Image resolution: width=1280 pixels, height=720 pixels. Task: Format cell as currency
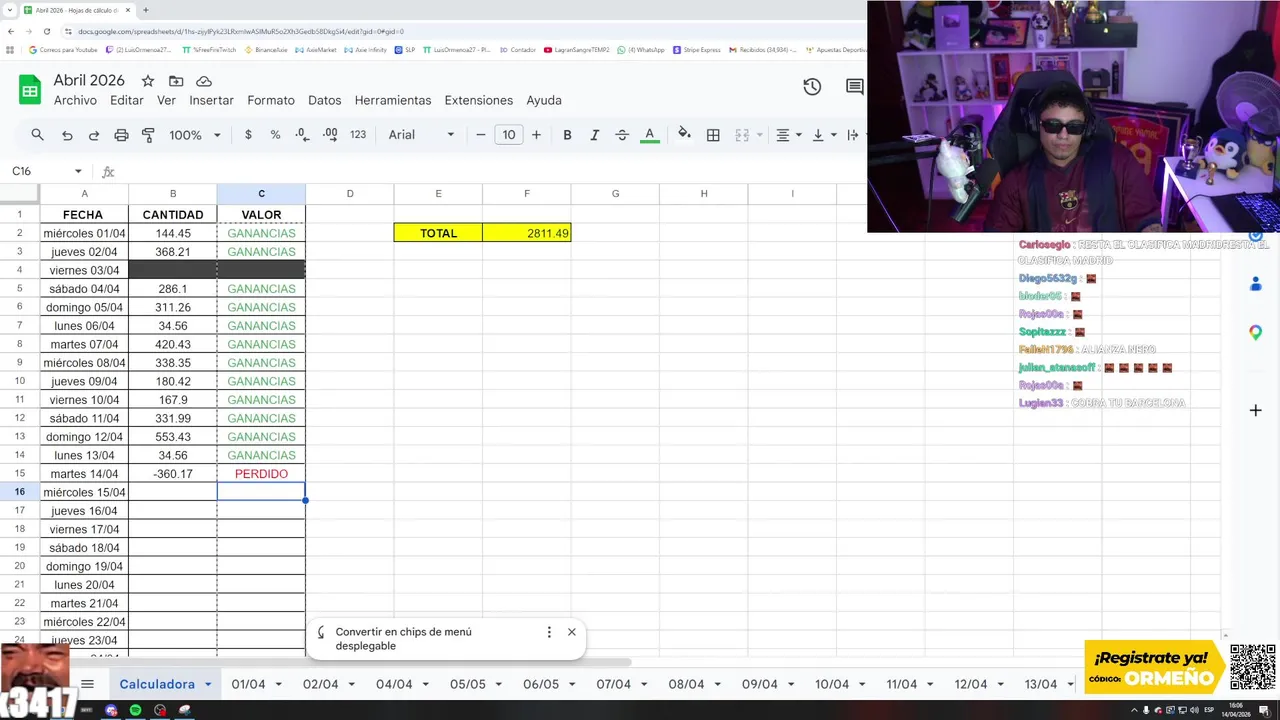point(248,135)
